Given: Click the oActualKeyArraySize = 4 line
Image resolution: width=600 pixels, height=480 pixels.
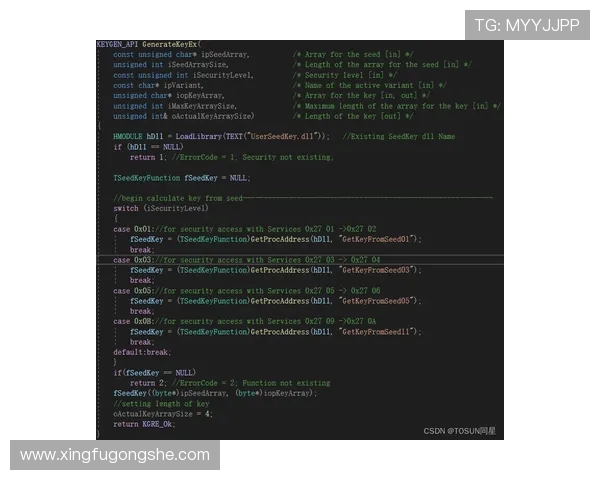Looking at the screenshot, I should tap(162, 414).
